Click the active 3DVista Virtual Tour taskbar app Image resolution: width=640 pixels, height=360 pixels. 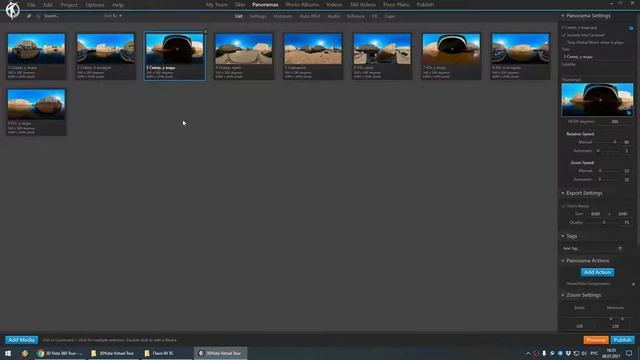pyautogui.click(x=220, y=353)
